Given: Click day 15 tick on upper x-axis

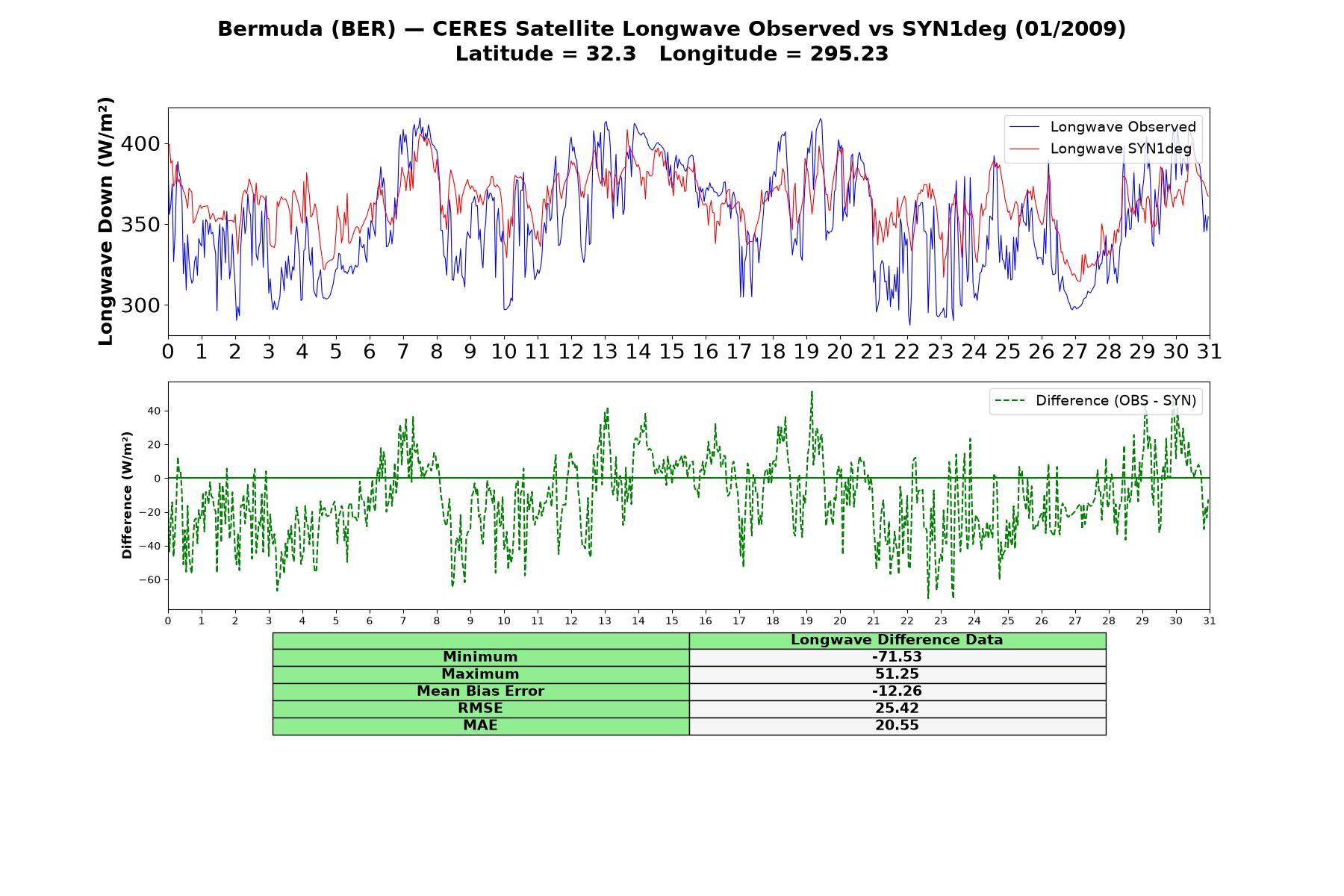Looking at the screenshot, I should [x=672, y=352].
